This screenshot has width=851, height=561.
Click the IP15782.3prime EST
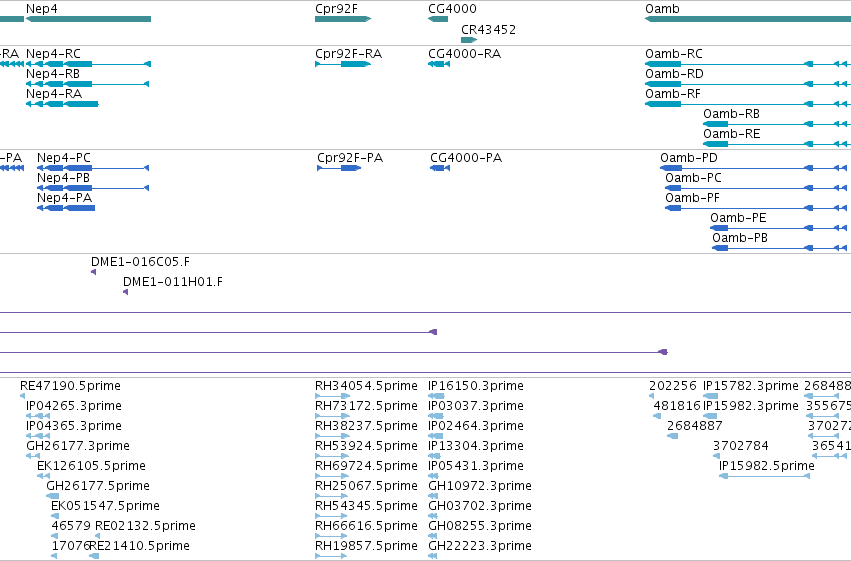pos(710,396)
